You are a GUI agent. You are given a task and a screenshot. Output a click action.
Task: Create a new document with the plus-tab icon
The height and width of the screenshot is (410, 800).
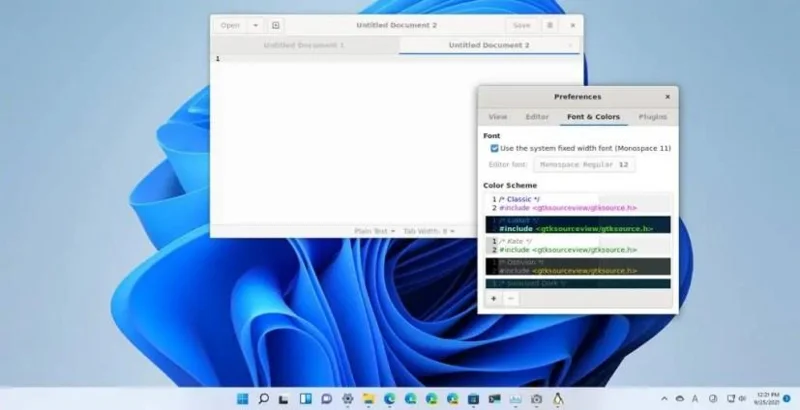click(x=276, y=25)
